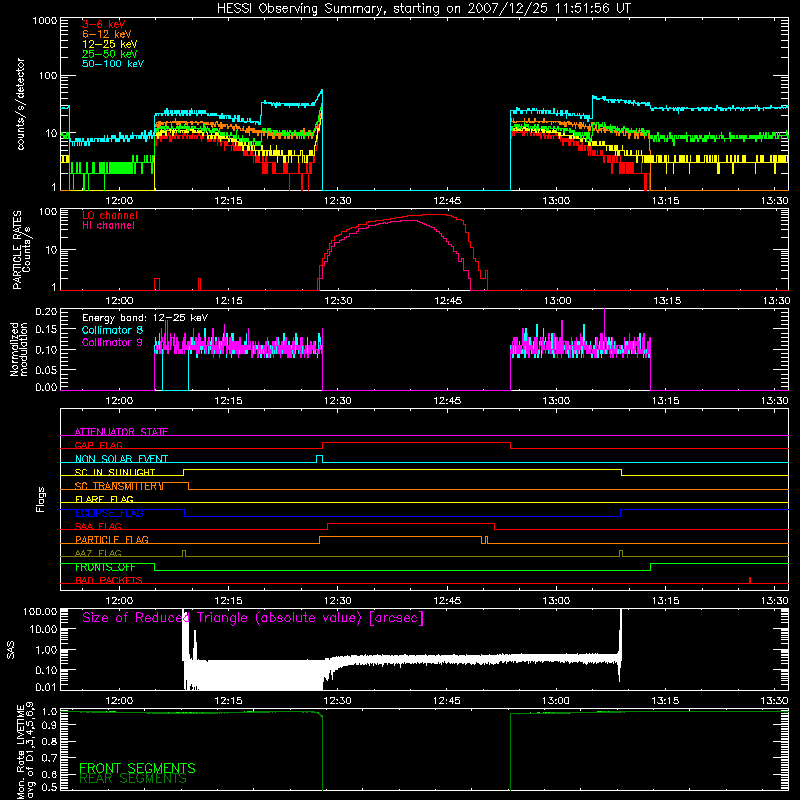Click the NON_SOLAR_EVENT pulse near 12:28
Viewport: 800px width, 800px height.
coord(319,459)
